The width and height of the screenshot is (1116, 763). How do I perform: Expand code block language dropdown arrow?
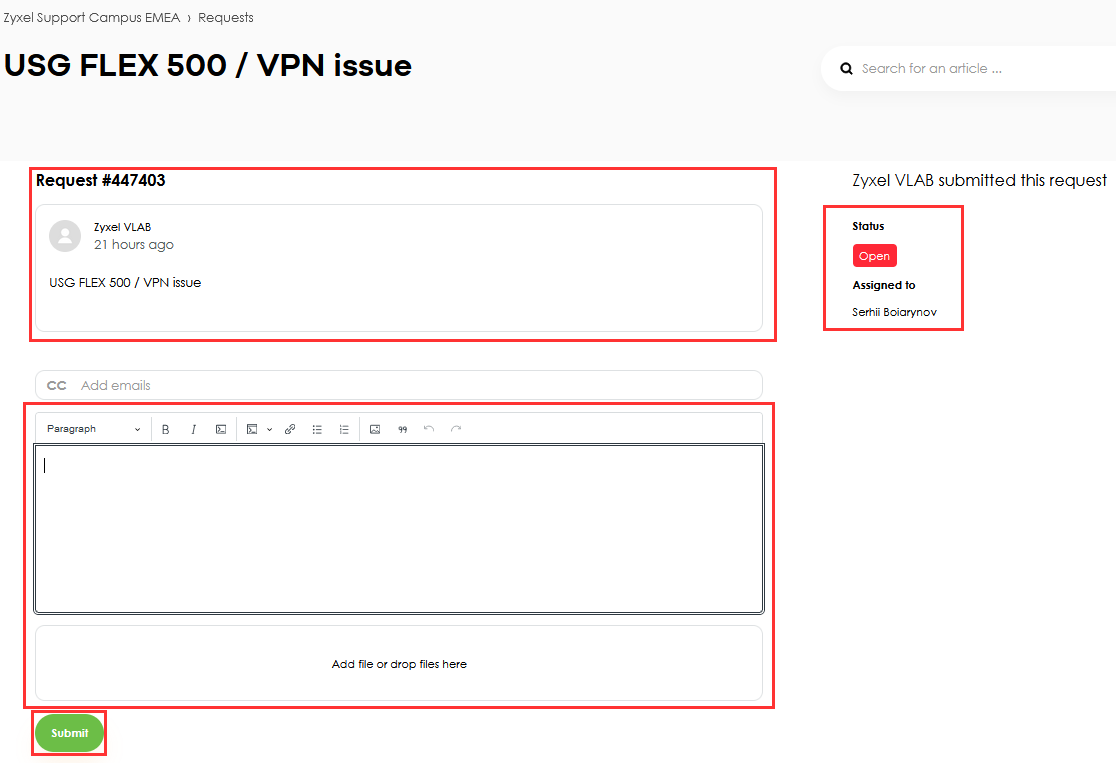pyautogui.click(x=269, y=429)
